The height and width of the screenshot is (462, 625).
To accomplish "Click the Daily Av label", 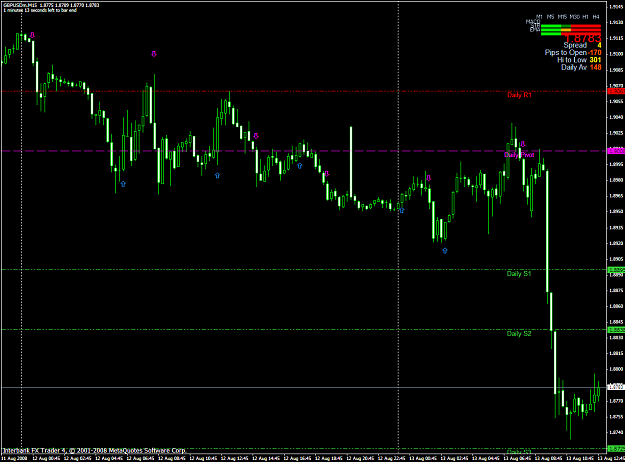I will [574, 67].
